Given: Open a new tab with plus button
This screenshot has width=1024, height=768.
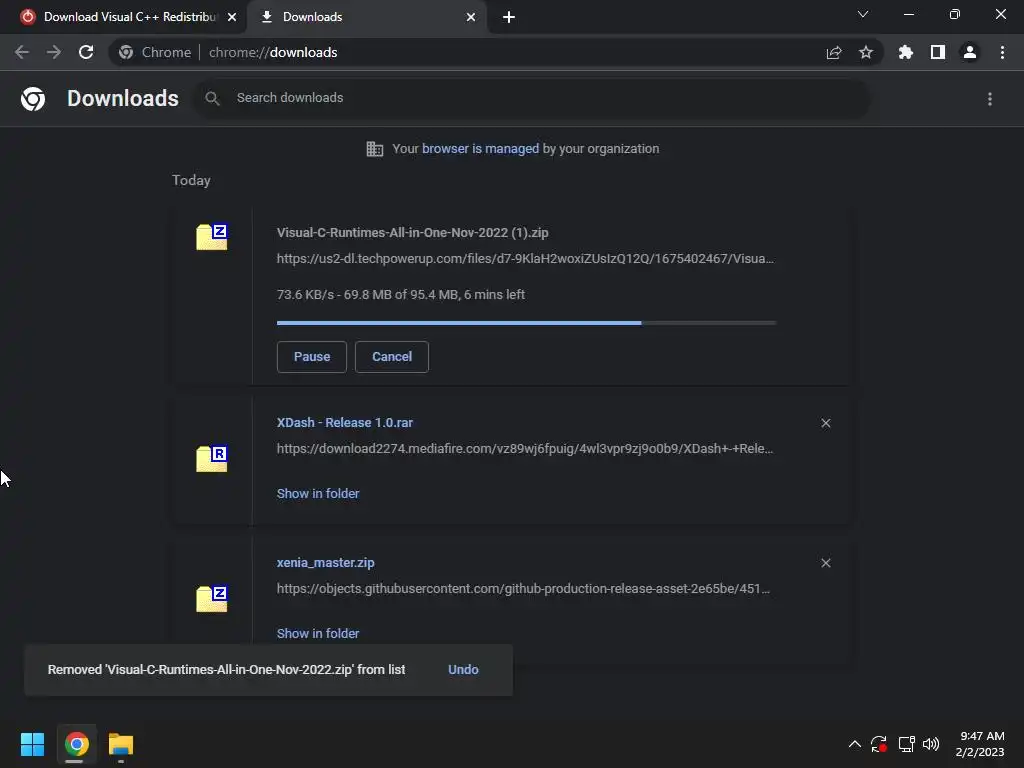Looking at the screenshot, I should (x=509, y=17).
